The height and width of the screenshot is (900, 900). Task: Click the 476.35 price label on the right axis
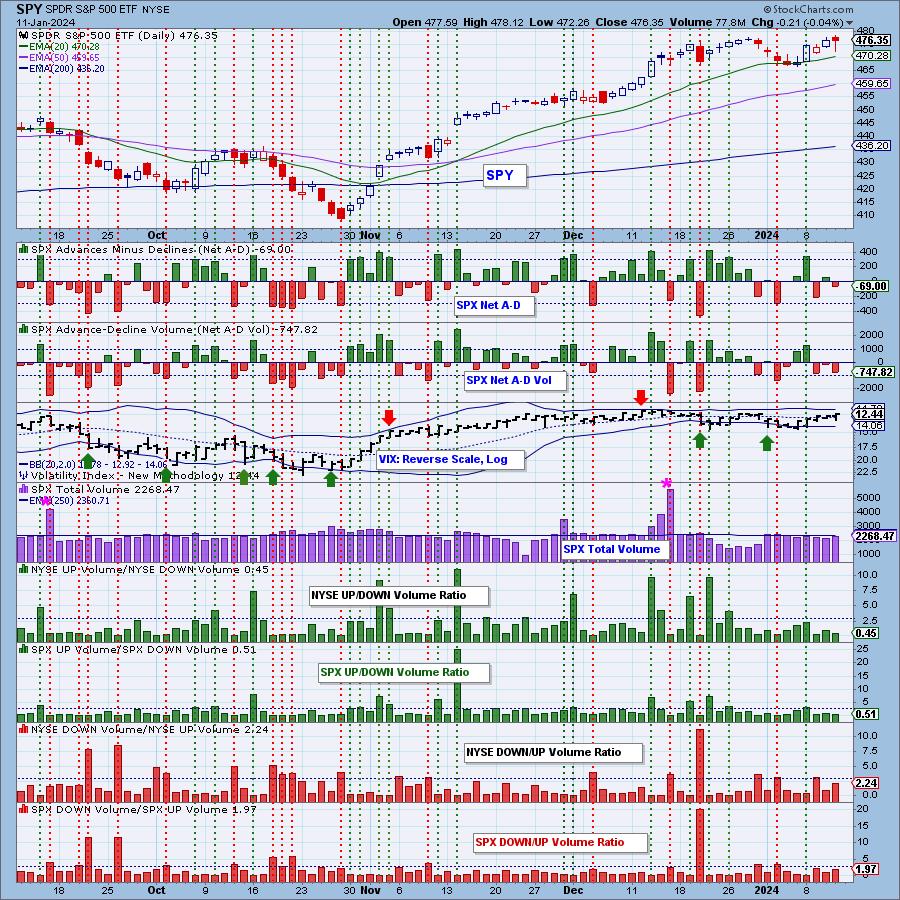[872, 40]
